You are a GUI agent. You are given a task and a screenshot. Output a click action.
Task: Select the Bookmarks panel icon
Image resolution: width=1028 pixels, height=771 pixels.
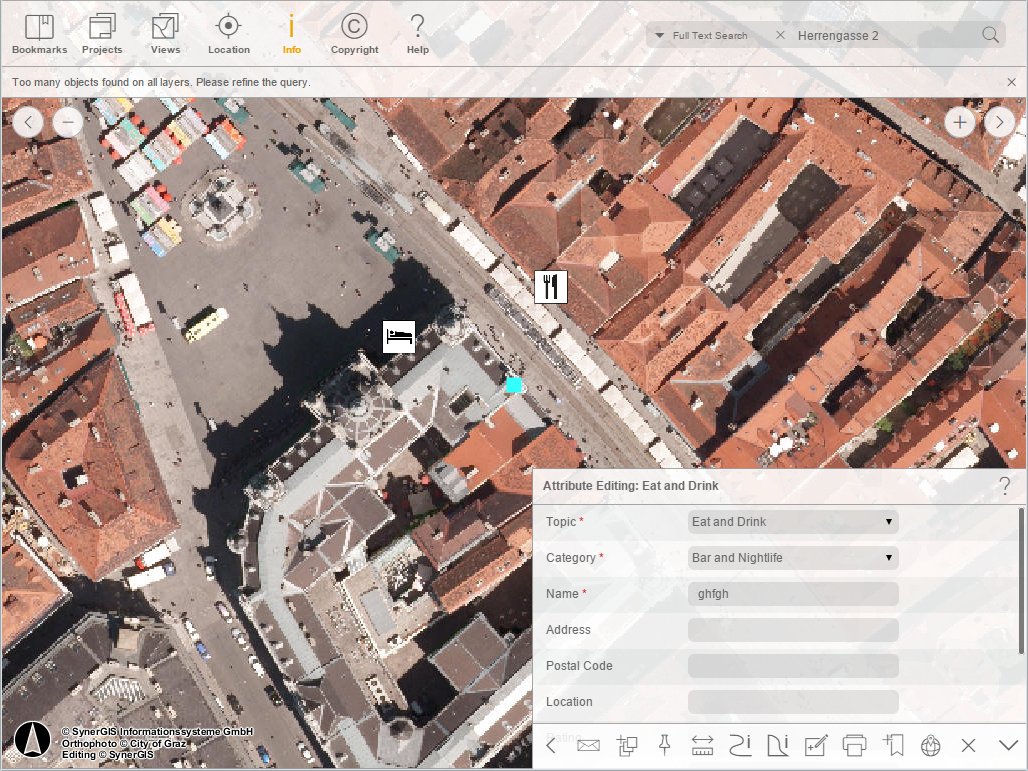[38, 31]
